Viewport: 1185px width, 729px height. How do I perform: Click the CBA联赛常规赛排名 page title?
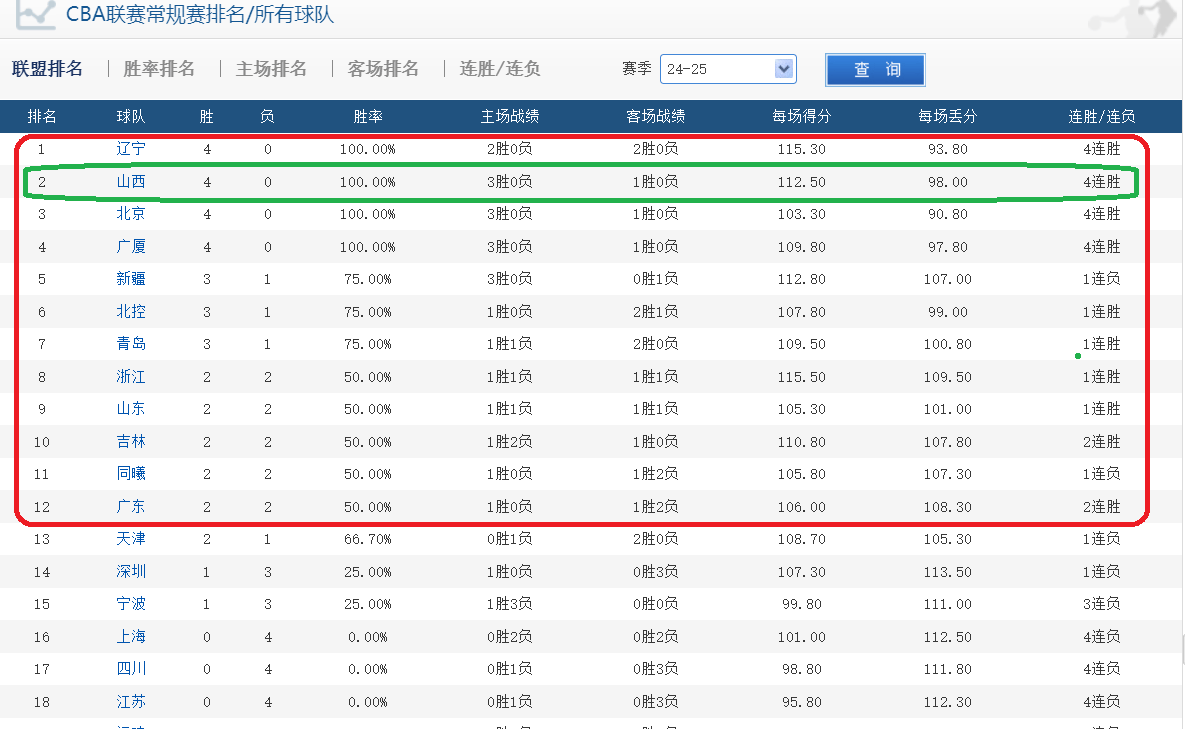[200, 14]
